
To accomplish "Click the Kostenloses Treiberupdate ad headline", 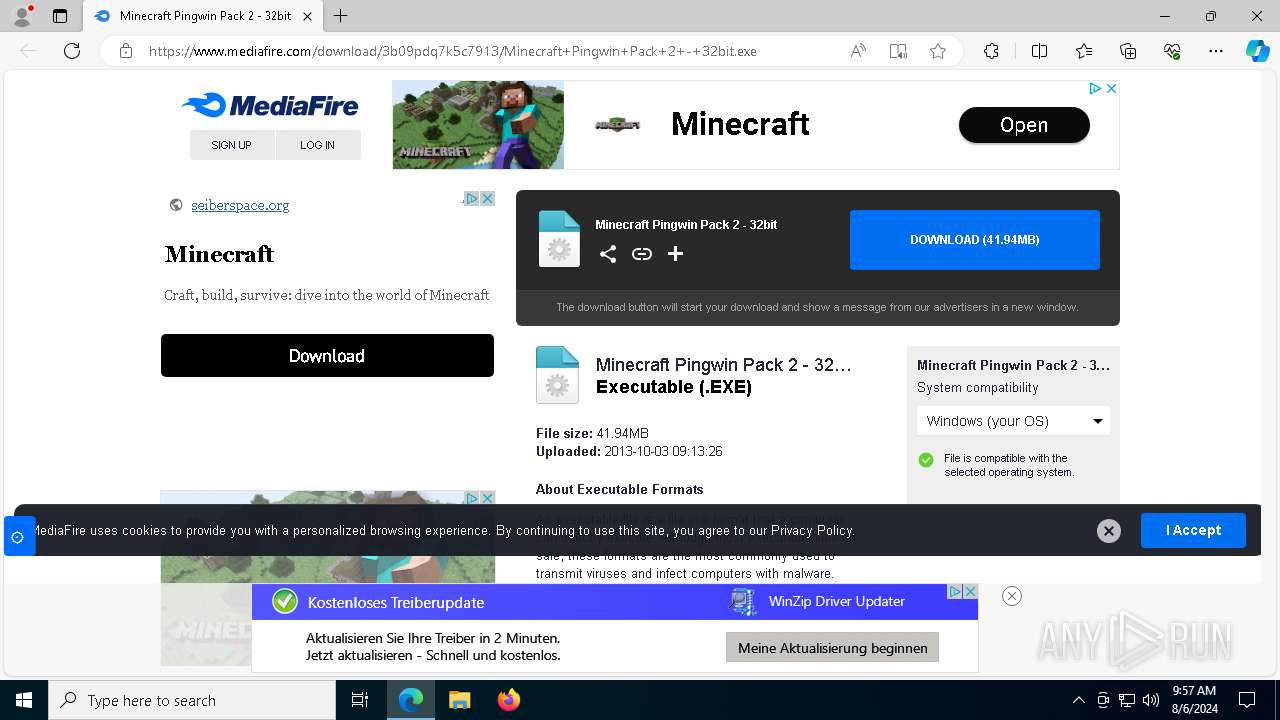I will pos(396,603).
